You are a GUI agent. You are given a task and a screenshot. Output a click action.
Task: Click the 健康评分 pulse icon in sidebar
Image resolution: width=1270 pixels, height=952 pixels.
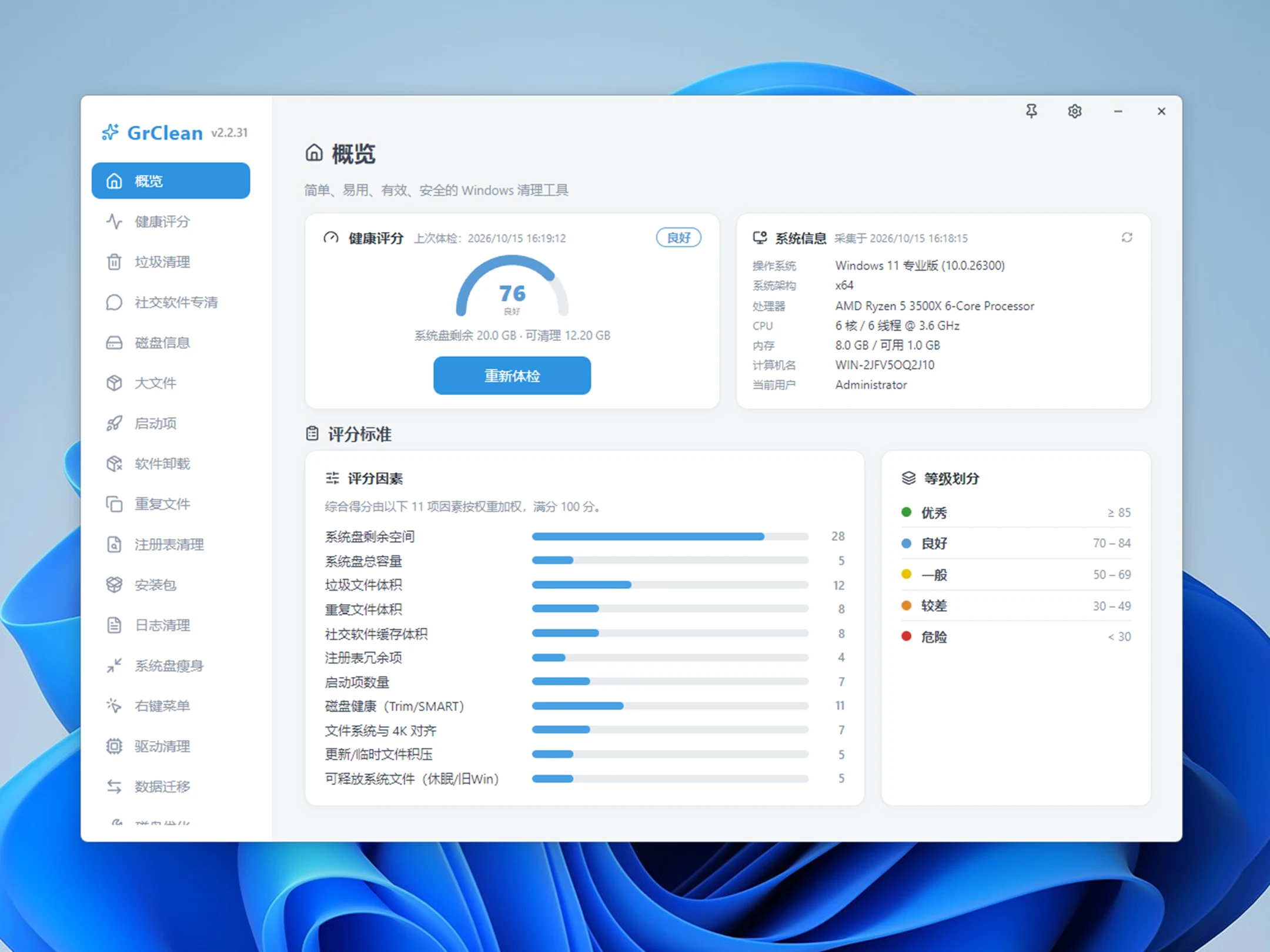tap(114, 222)
